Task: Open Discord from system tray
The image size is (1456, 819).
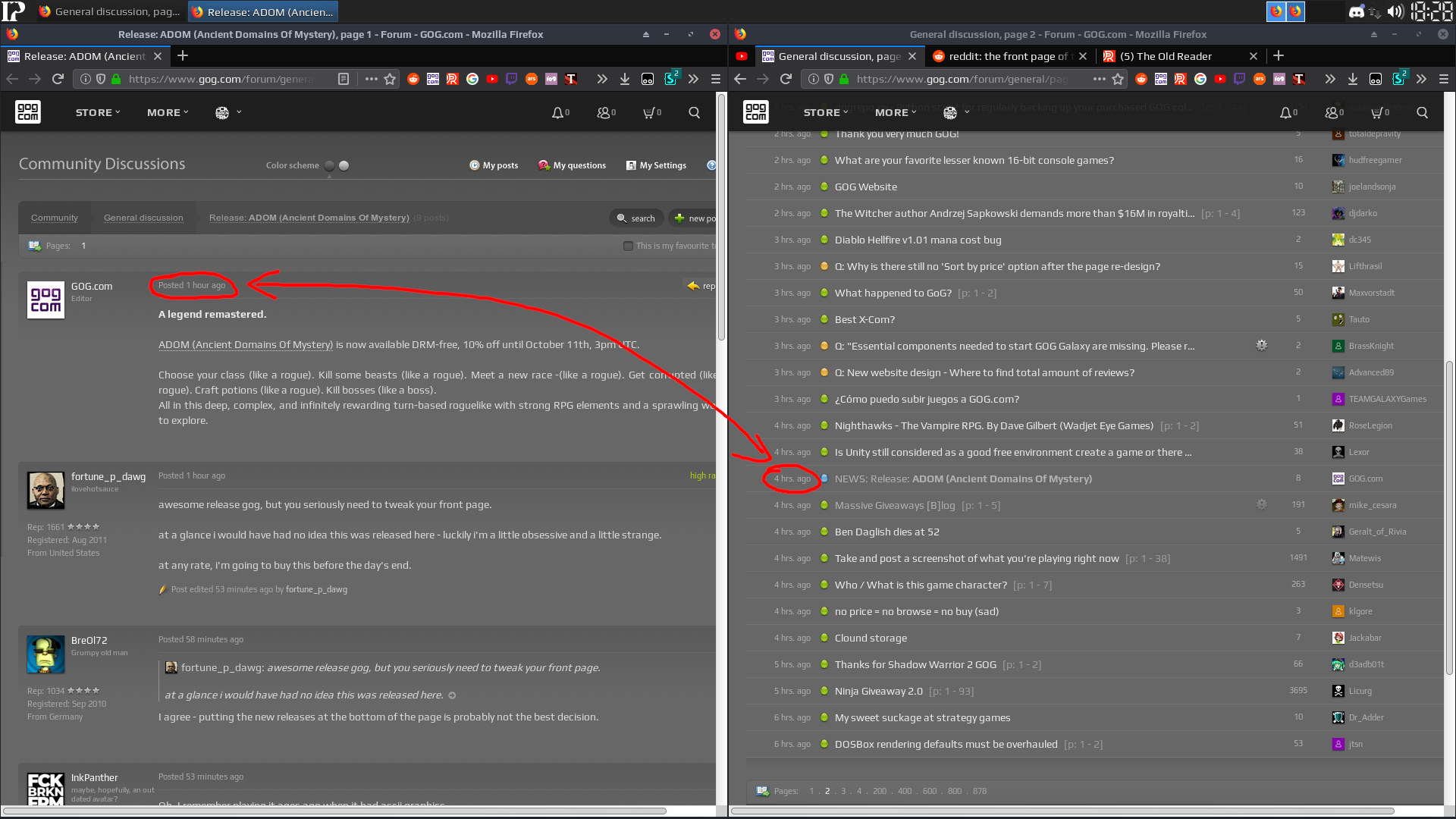Action: (x=1356, y=11)
